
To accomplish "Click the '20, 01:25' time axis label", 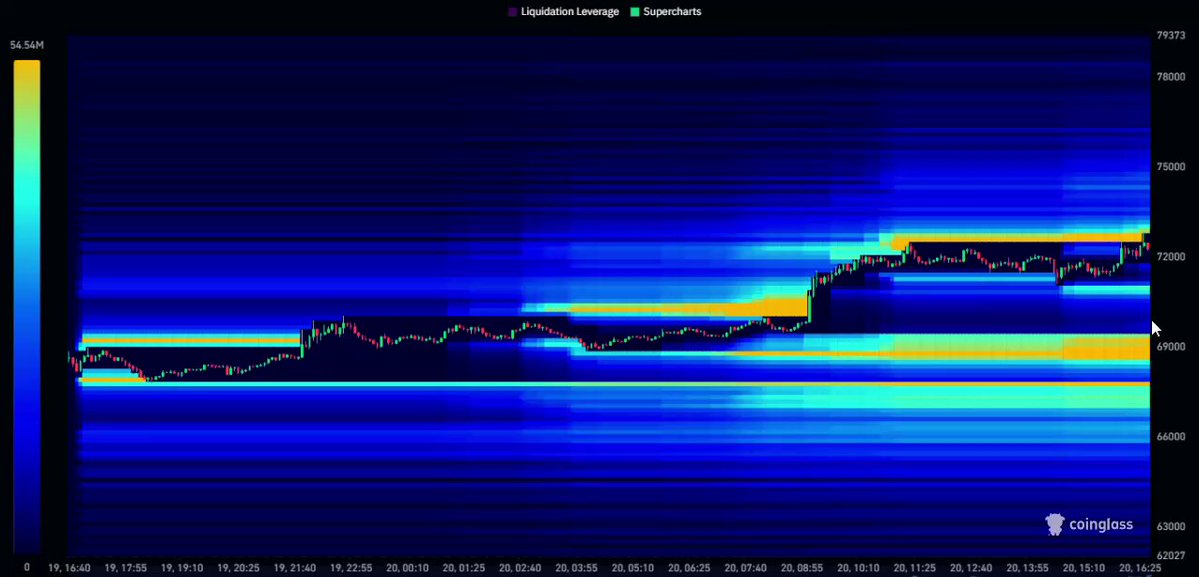I will pos(465,568).
